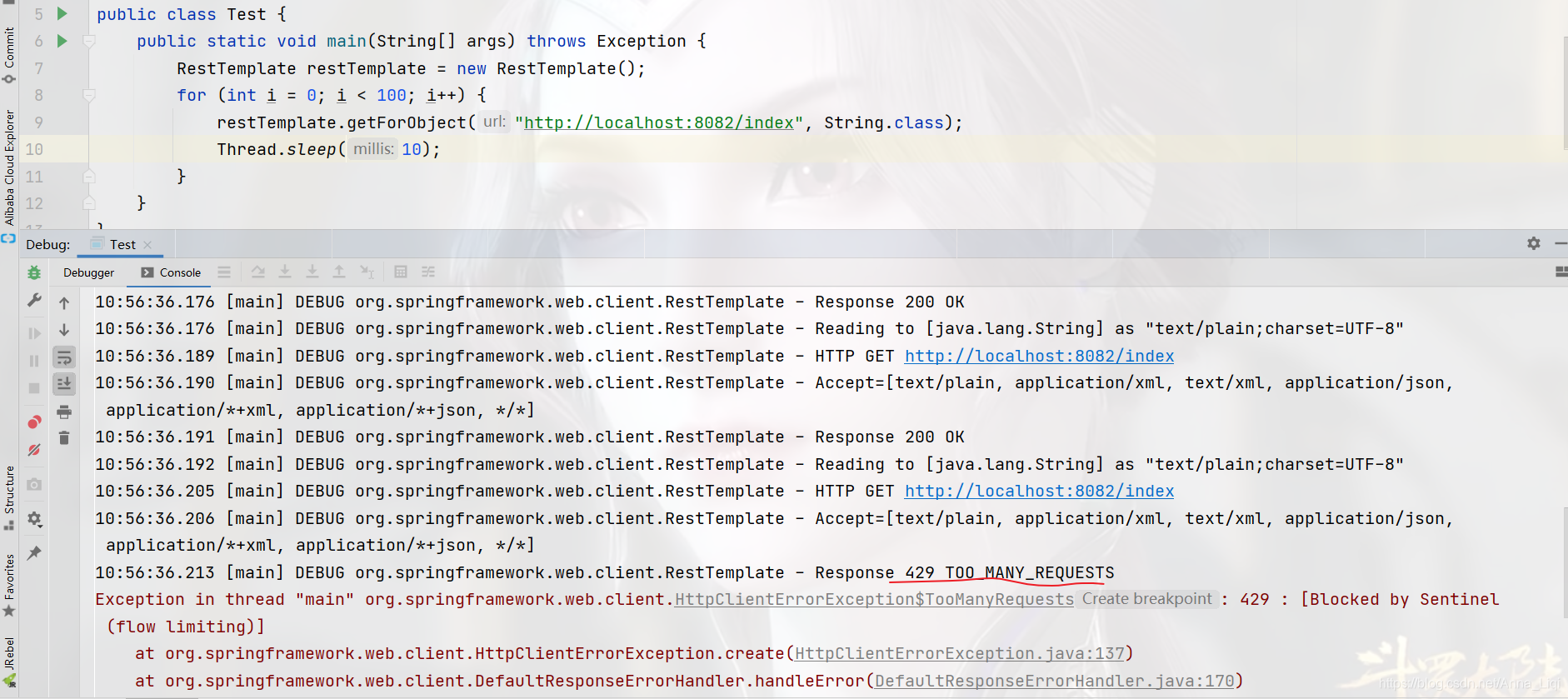The height and width of the screenshot is (699, 1568).
Task: Click Step Out icon
Action: coord(339,272)
